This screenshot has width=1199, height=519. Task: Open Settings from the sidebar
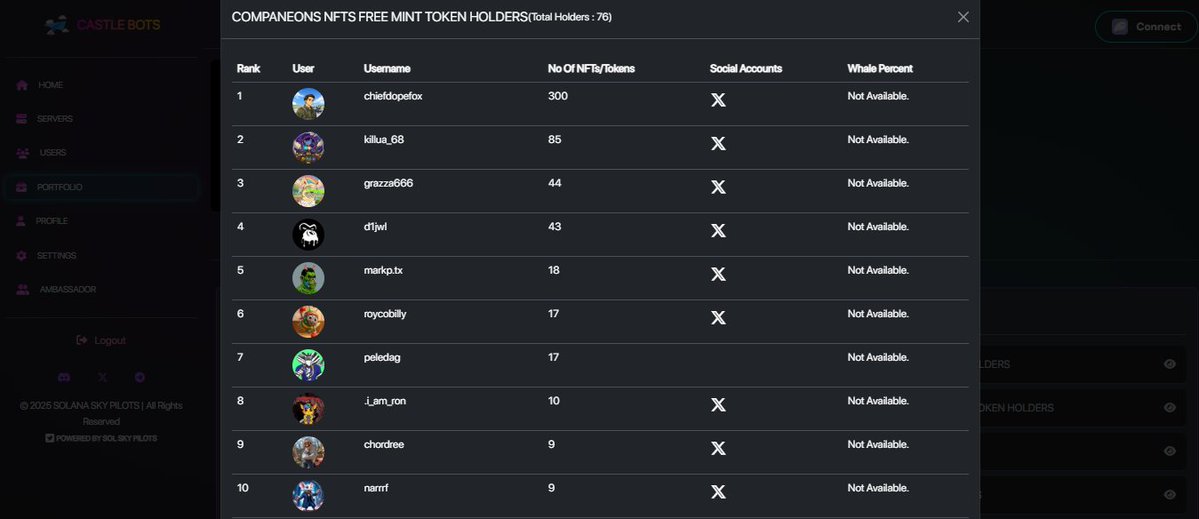(56, 255)
